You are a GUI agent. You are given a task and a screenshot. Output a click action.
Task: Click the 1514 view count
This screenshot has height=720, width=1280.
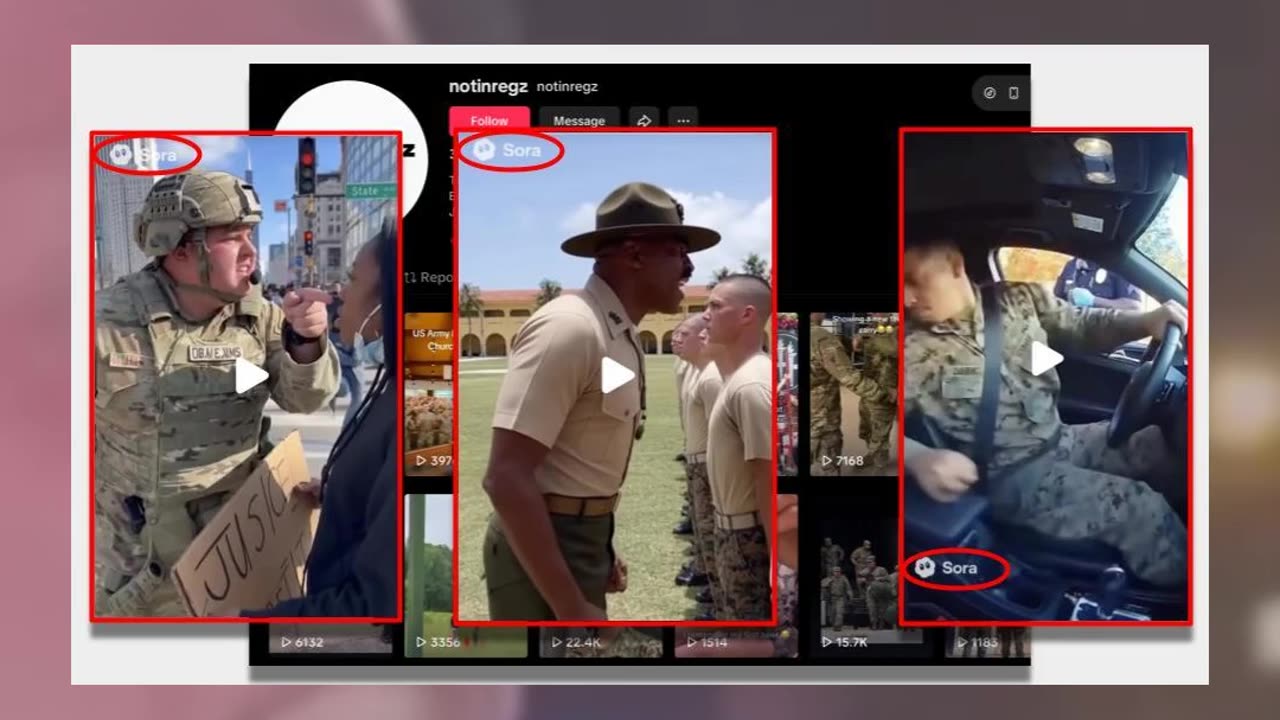coord(707,642)
